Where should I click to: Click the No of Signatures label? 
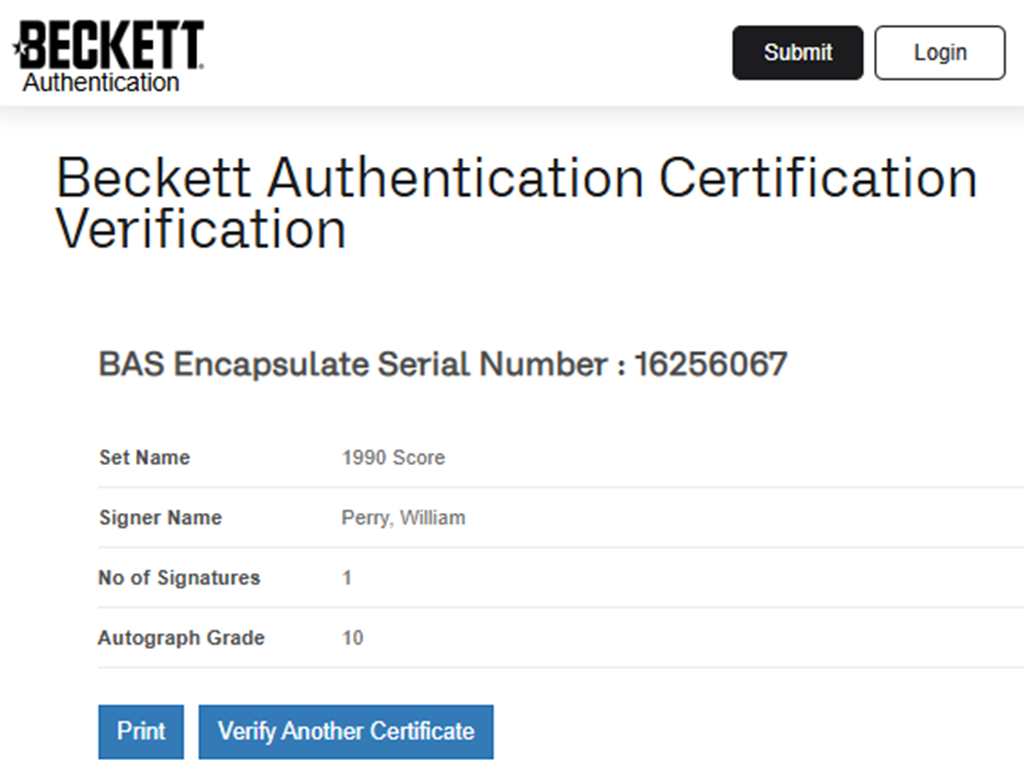pos(179,578)
